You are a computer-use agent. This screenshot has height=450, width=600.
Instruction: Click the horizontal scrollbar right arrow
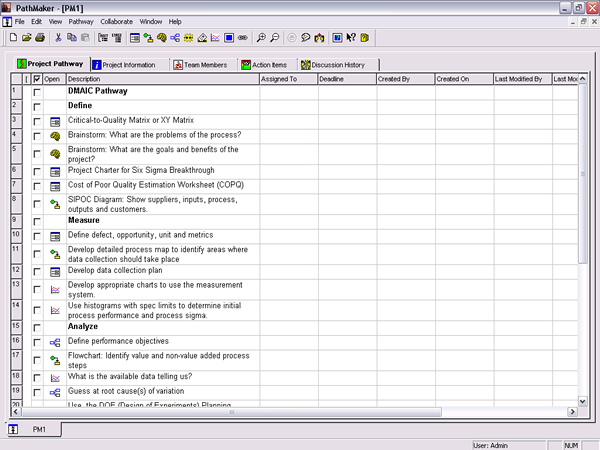tap(572, 412)
